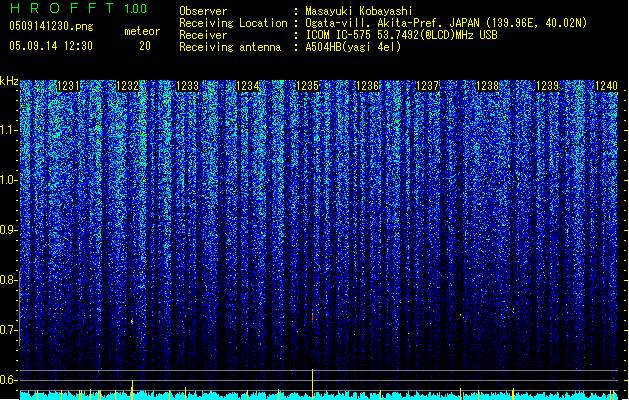Click the red-yellow meteor echo near 1232

pyautogui.click(x=132, y=321)
